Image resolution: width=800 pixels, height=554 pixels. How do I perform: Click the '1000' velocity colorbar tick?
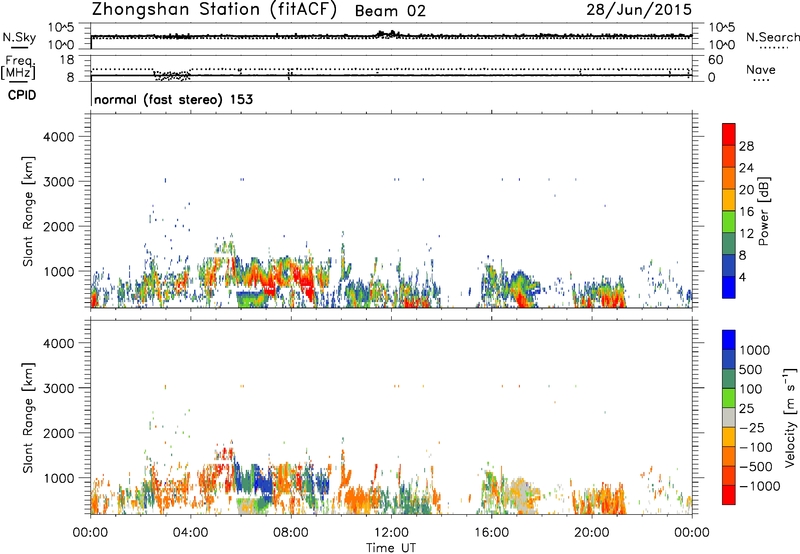755,350
